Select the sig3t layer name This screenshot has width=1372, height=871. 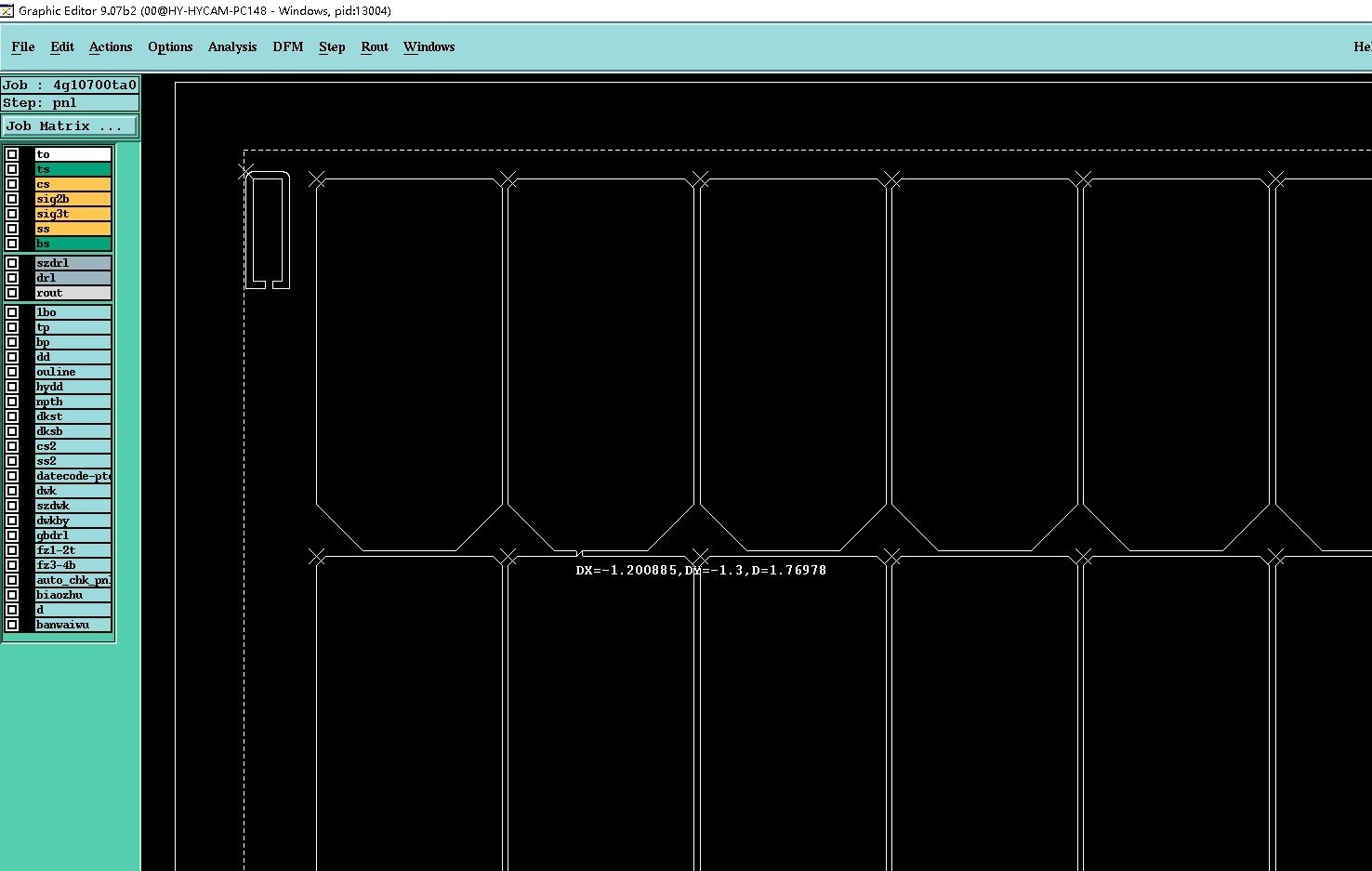tap(73, 214)
